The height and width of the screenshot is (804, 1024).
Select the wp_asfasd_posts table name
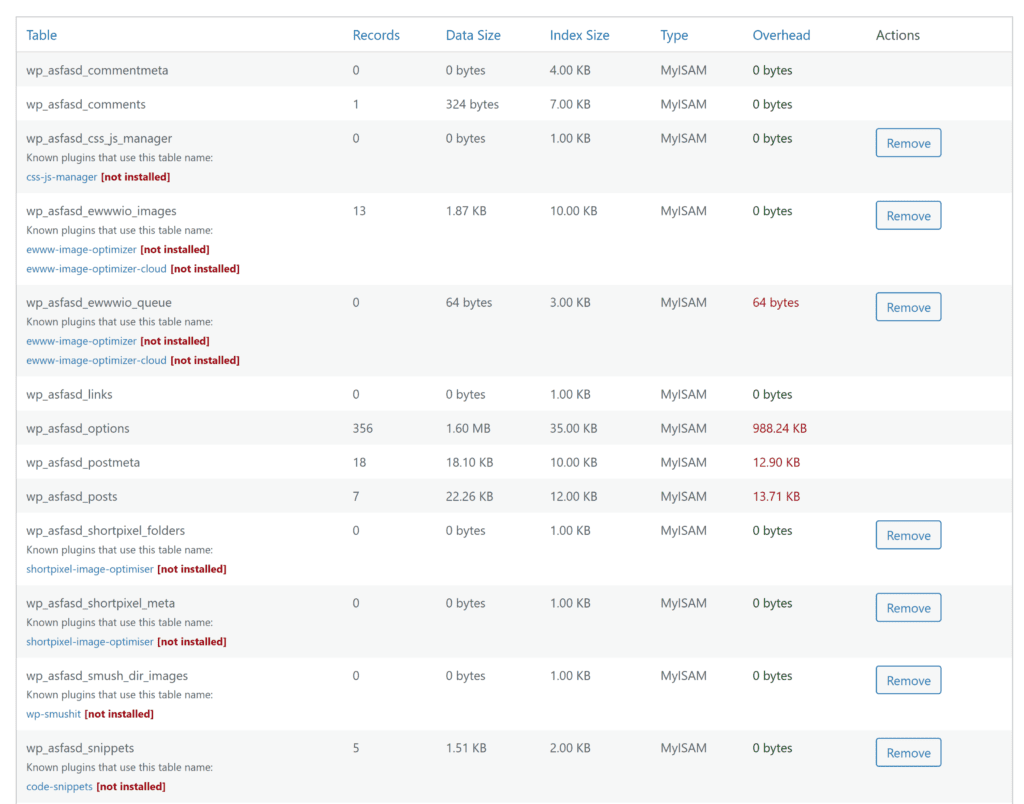(72, 496)
